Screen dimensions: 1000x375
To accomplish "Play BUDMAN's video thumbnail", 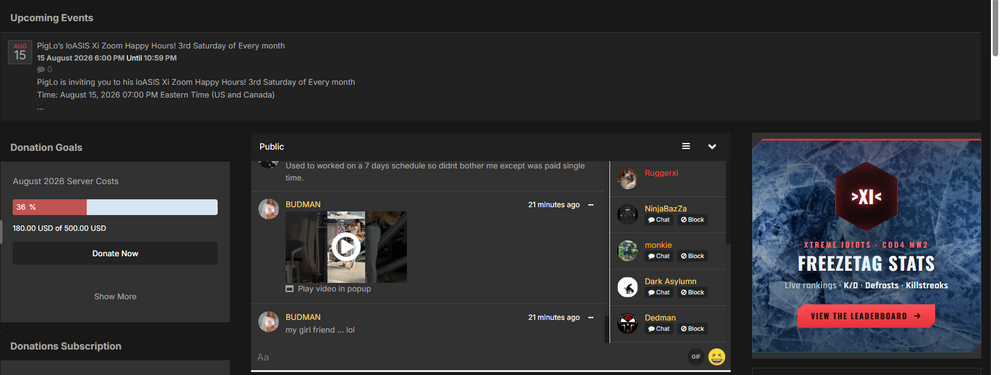I will 346,247.
